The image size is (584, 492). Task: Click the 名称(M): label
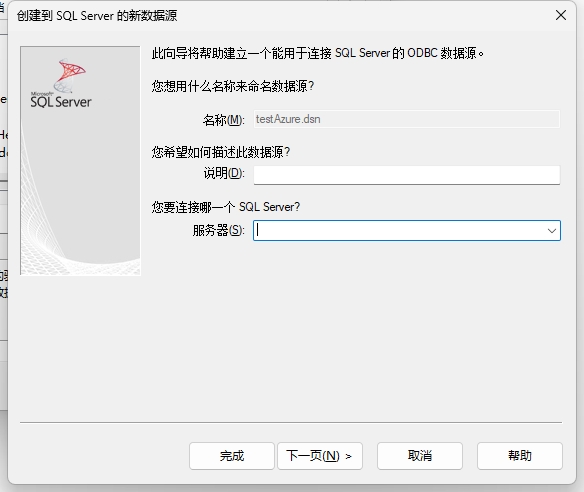coord(223,120)
